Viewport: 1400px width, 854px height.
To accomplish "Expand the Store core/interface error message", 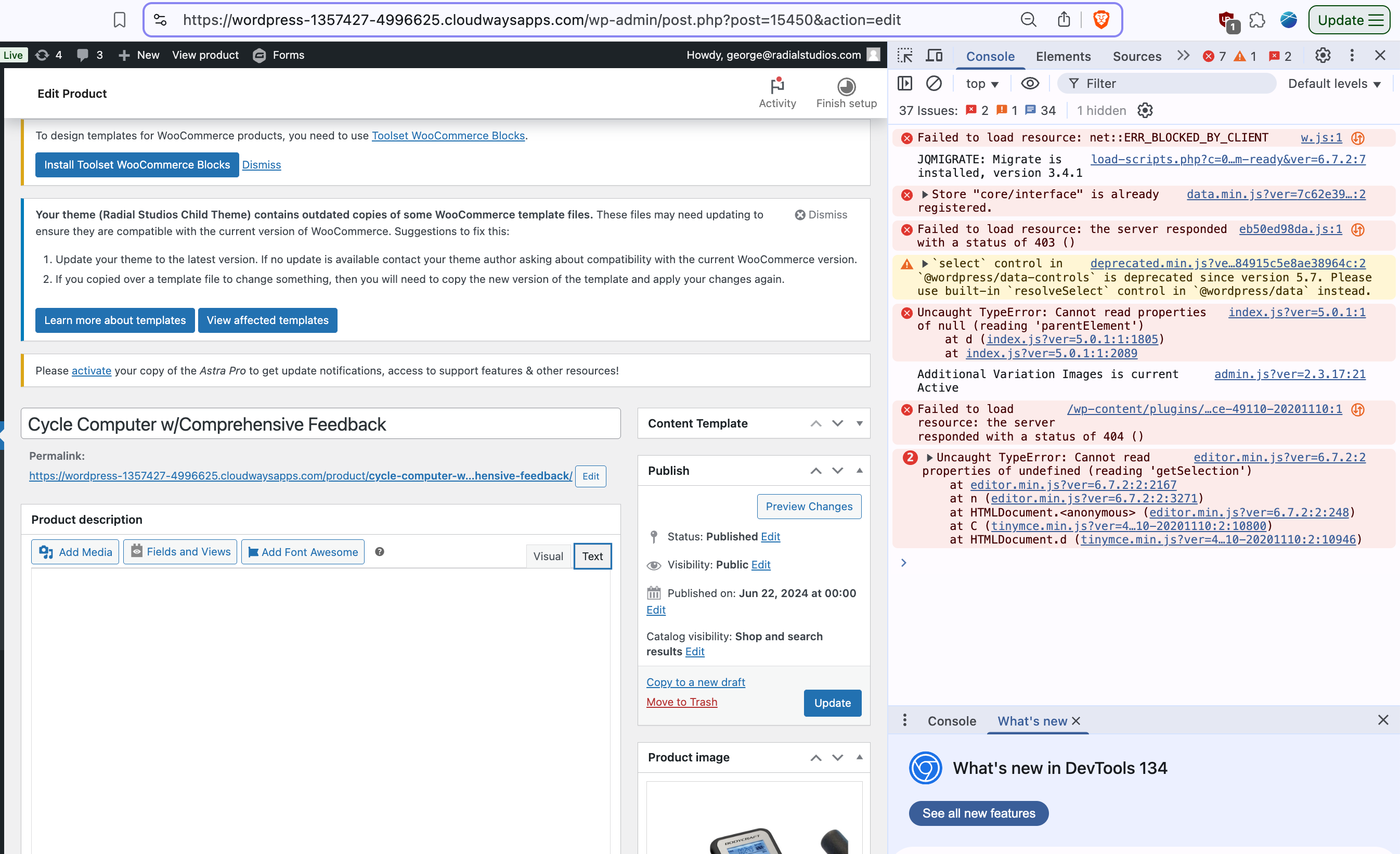I will tap(925, 195).
